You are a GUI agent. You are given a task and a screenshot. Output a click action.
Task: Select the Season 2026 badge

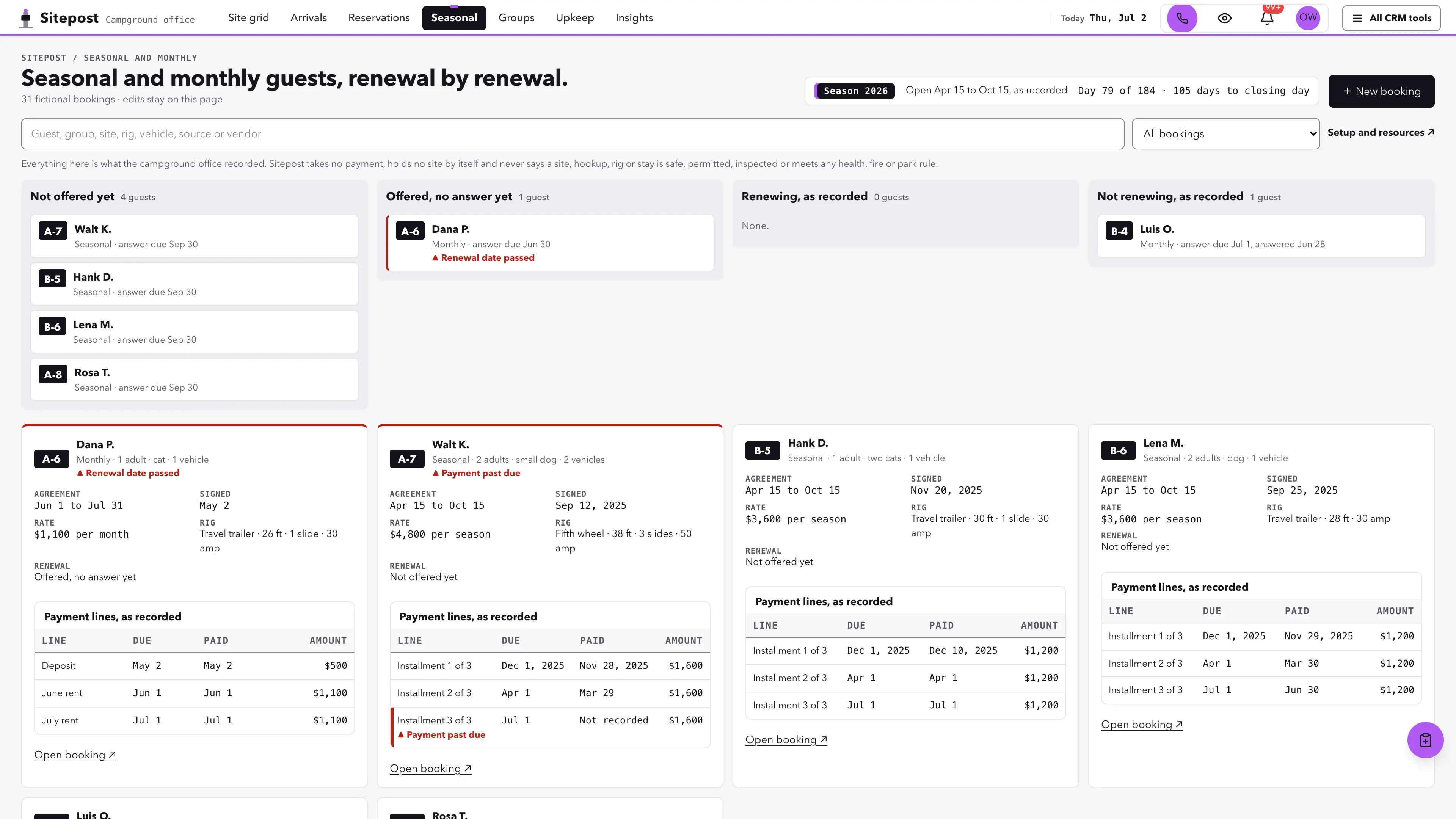pos(855,91)
